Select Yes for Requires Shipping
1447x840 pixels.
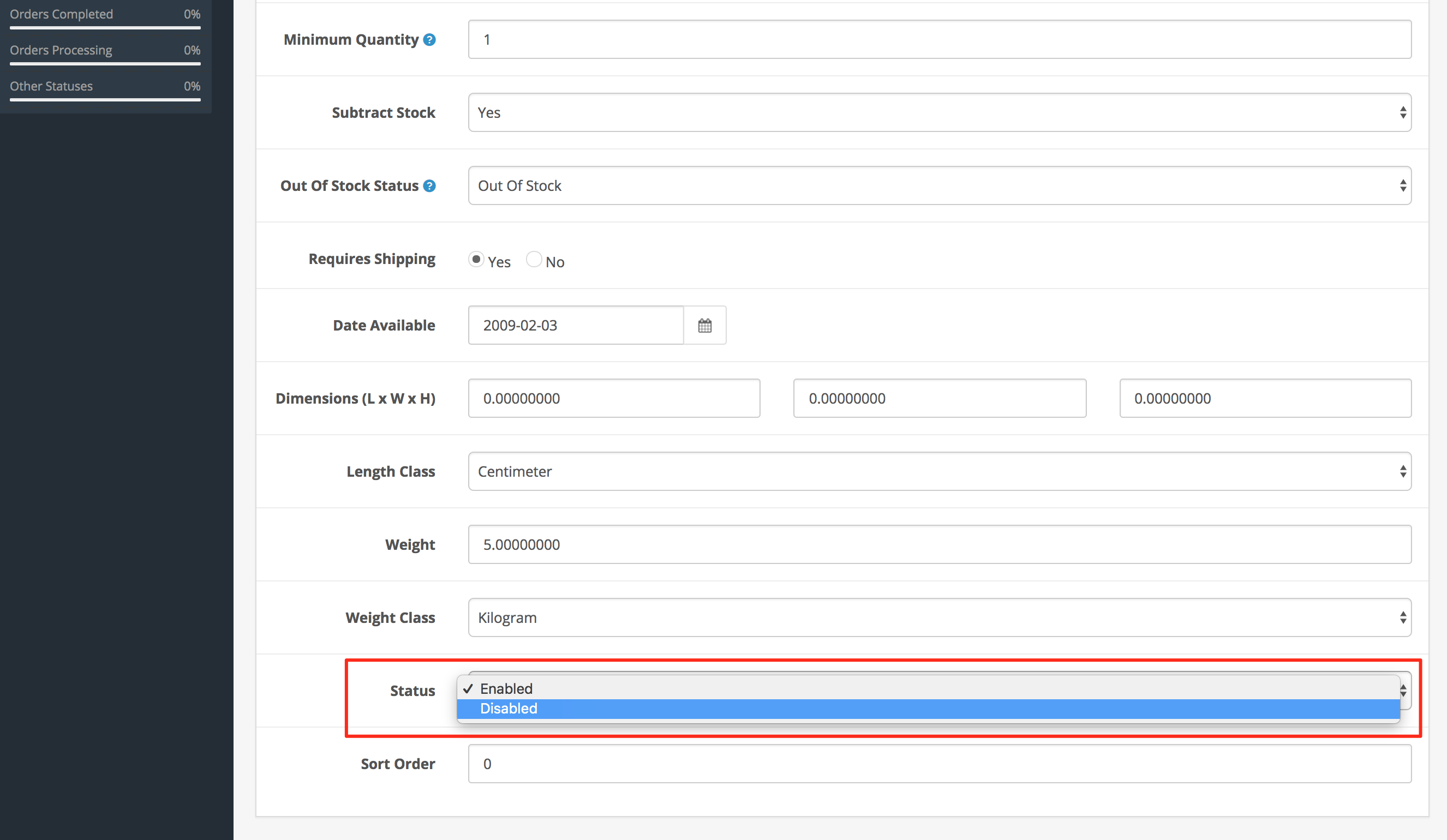[476, 259]
